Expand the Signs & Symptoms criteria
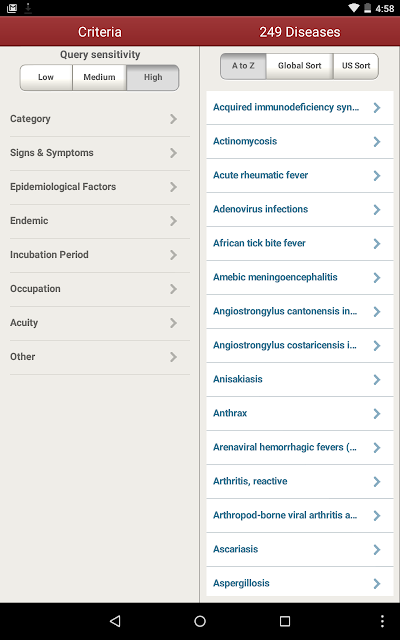 coord(100,153)
